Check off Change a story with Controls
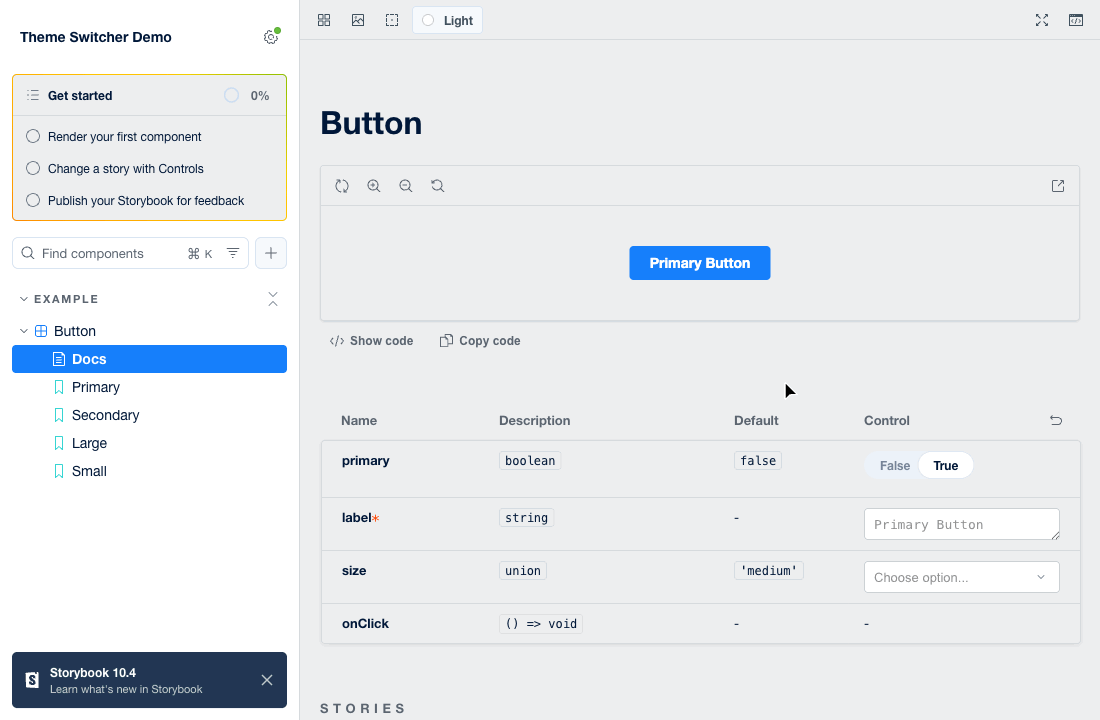 [33, 168]
